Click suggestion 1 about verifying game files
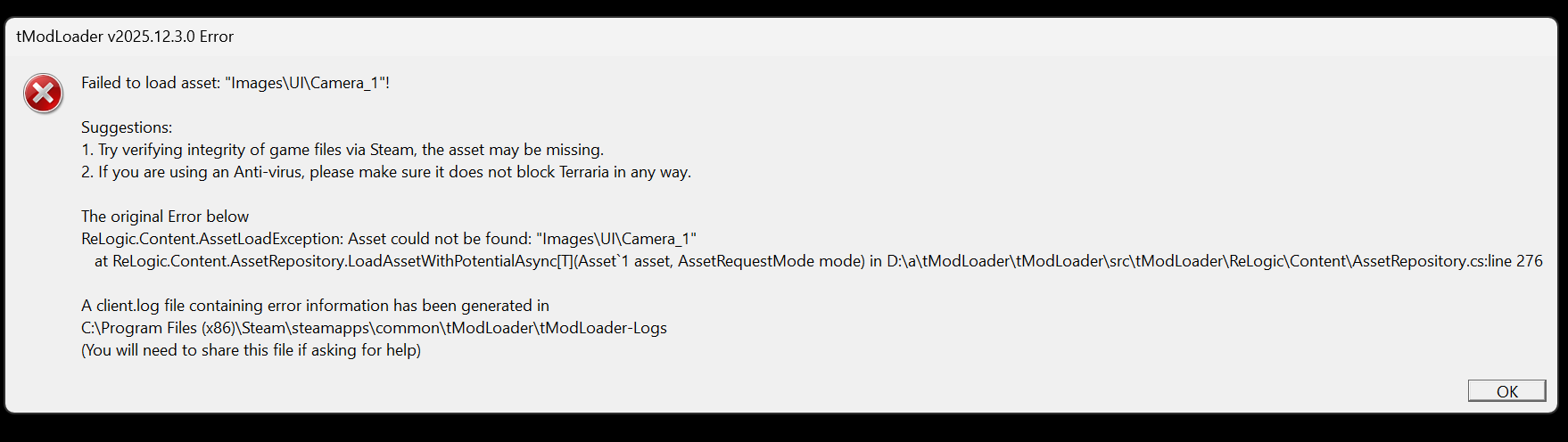The width and height of the screenshot is (1568, 442). [342, 150]
